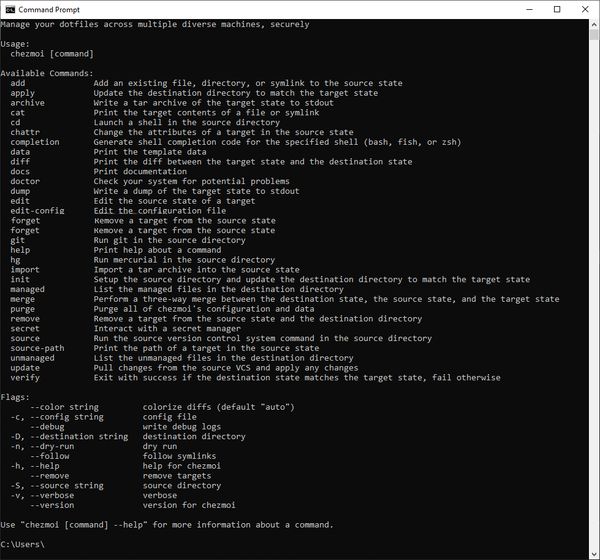Click the scrollbar down arrow

tap(592, 553)
